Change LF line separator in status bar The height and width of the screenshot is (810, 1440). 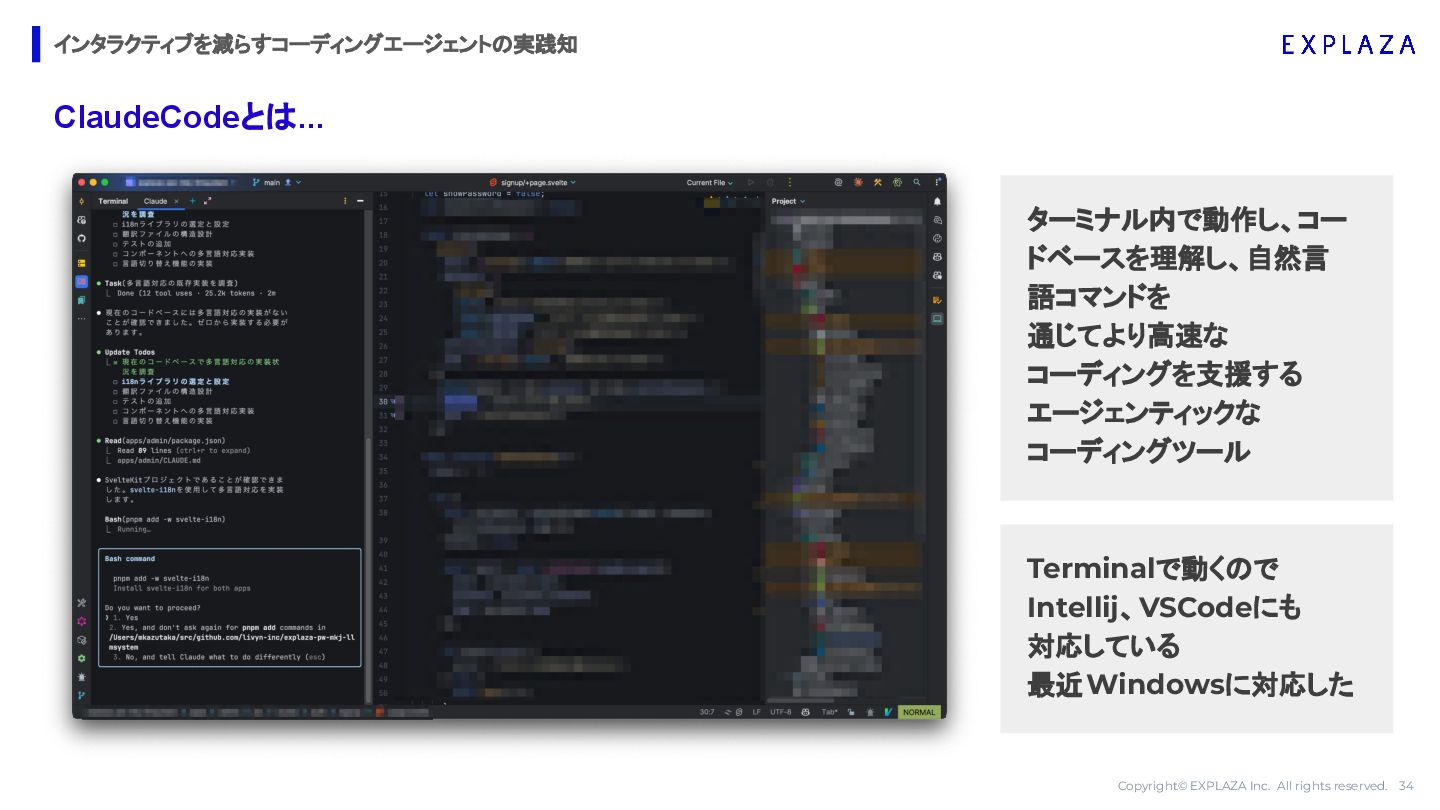(x=756, y=712)
